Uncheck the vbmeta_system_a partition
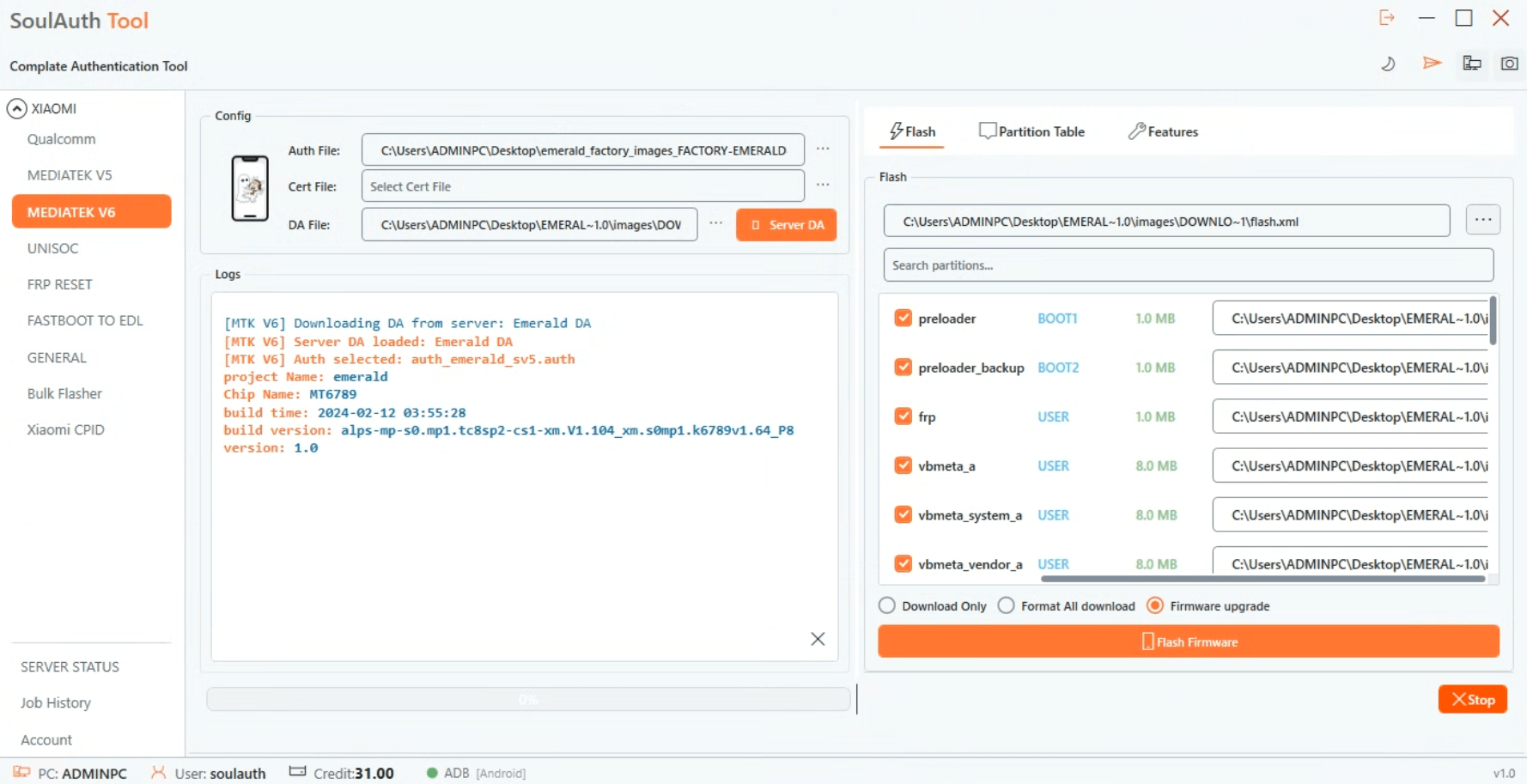Viewport: 1527px width, 784px height. [903, 514]
